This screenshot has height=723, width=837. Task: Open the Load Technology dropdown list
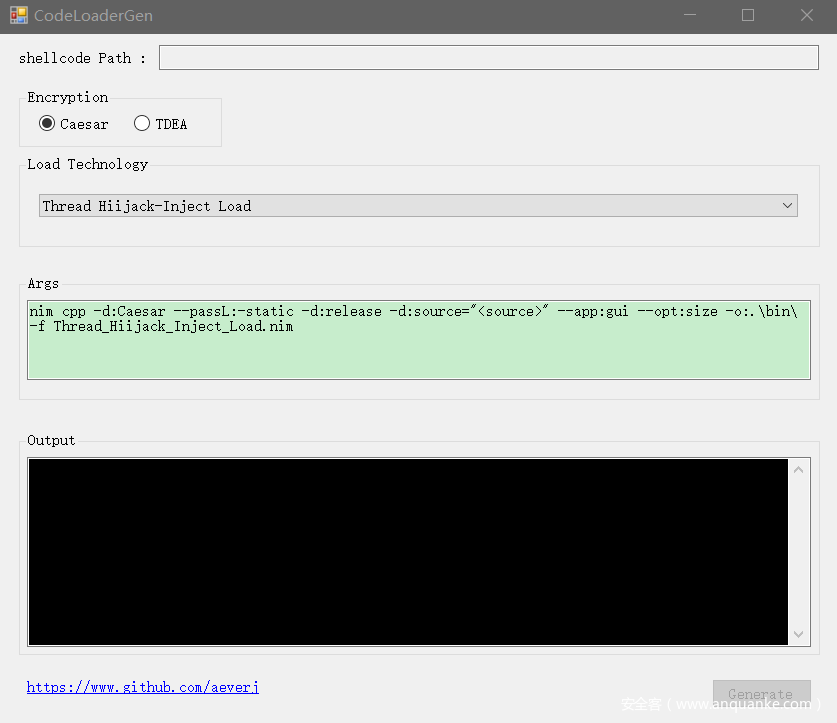point(417,206)
